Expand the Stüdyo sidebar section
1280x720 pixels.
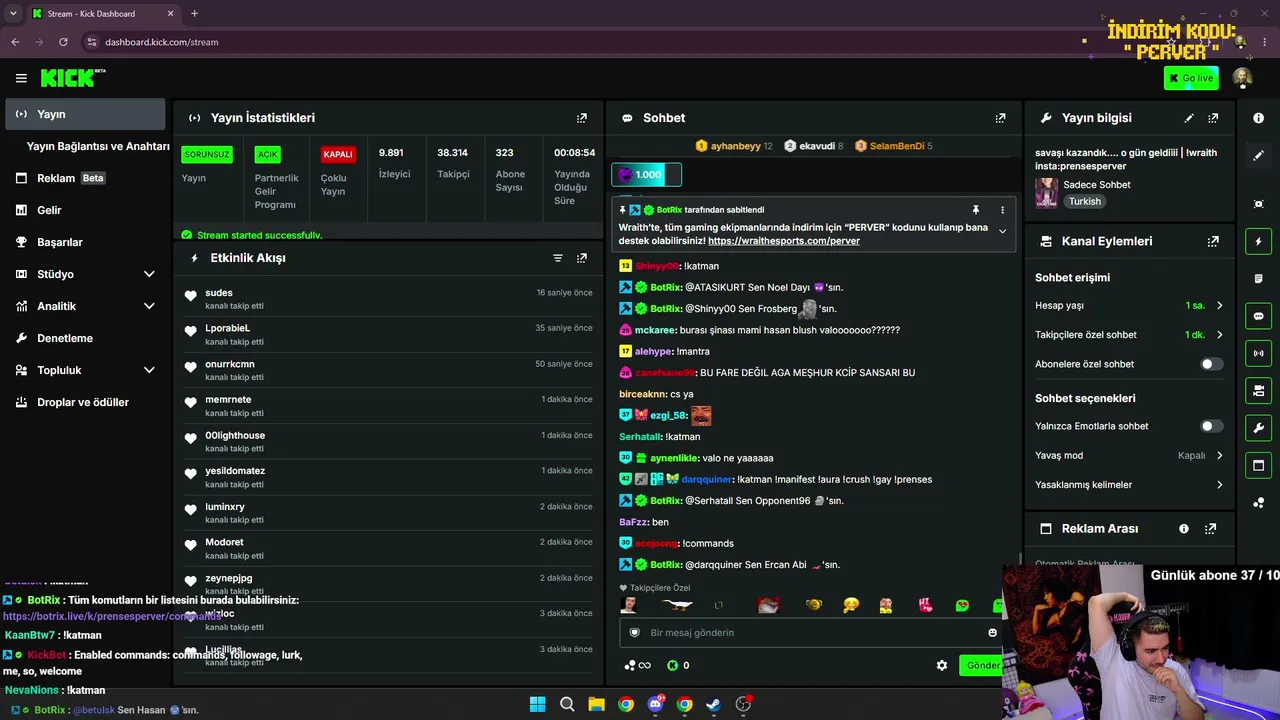click(149, 274)
